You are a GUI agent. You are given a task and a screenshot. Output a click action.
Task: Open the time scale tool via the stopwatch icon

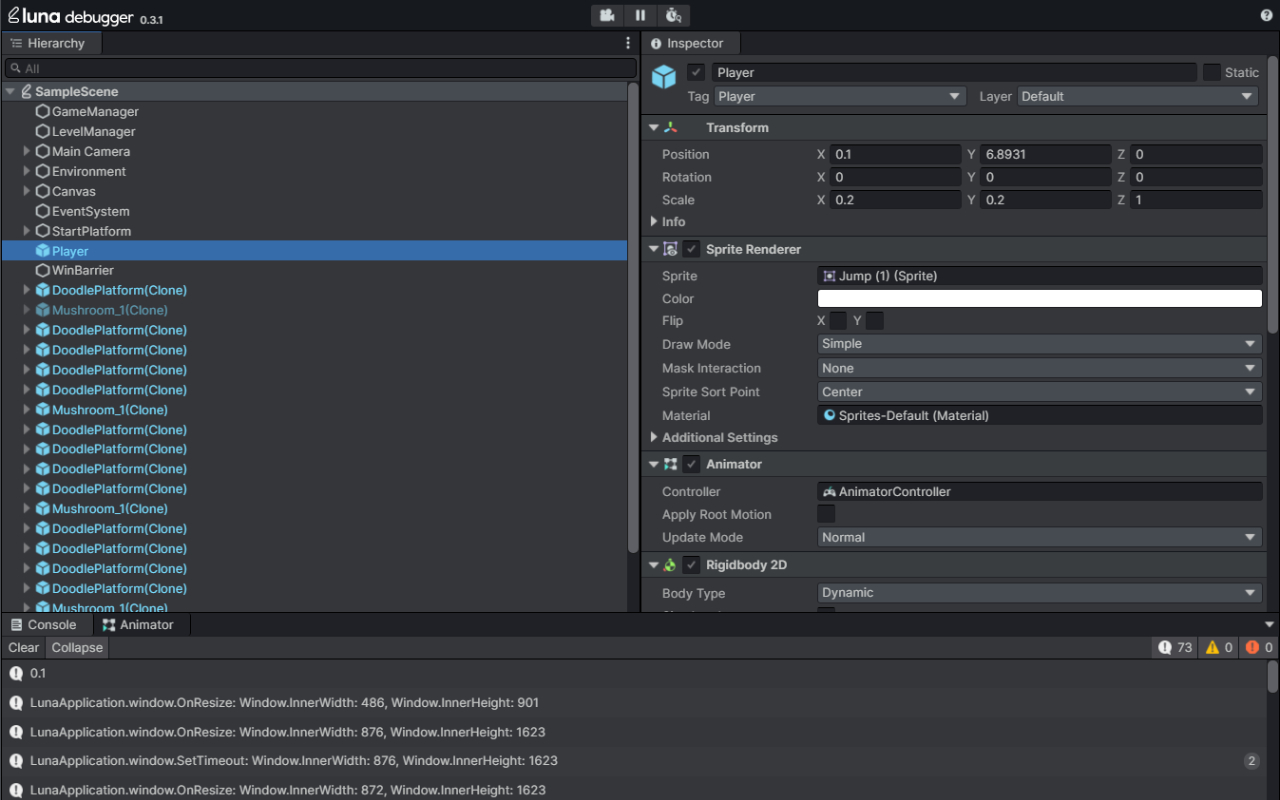[x=674, y=15]
